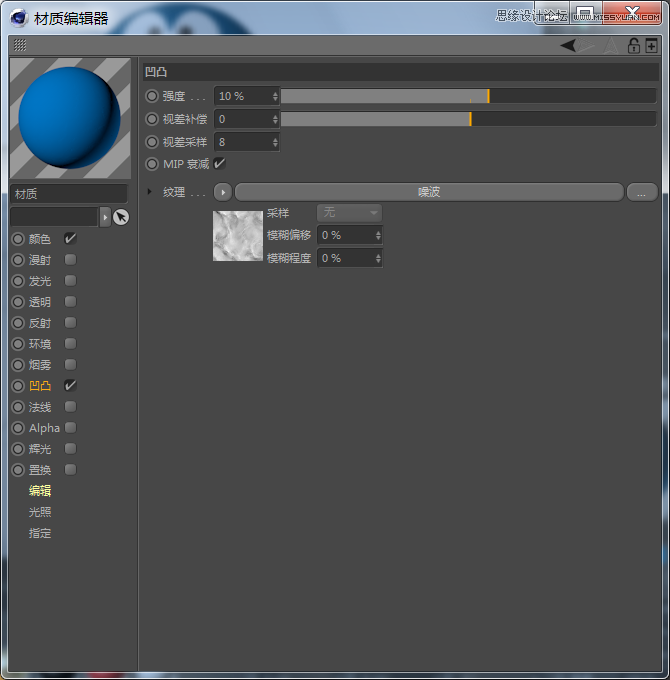The width and height of the screenshot is (670, 680).
Task: Click the grip icon at top-left of panel
Action: [x=20, y=45]
